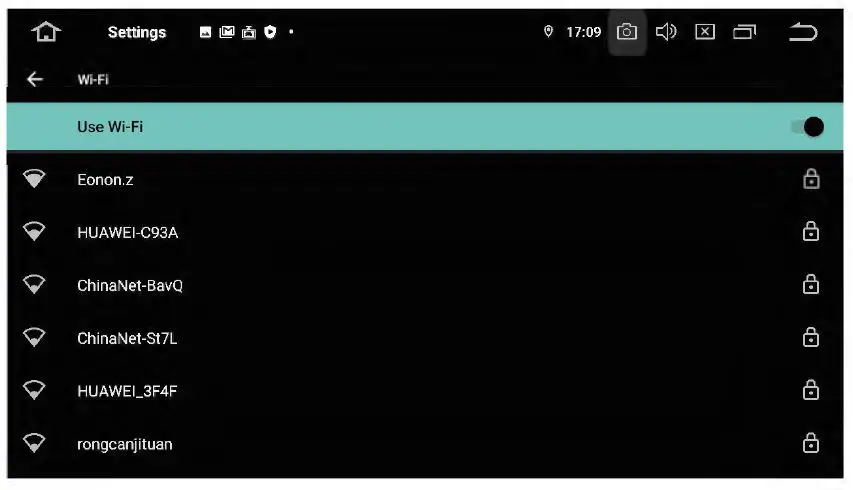The width and height of the screenshot is (853, 490).
Task: Tap the clock showing 17:09
Action: click(x=584, y=32)
